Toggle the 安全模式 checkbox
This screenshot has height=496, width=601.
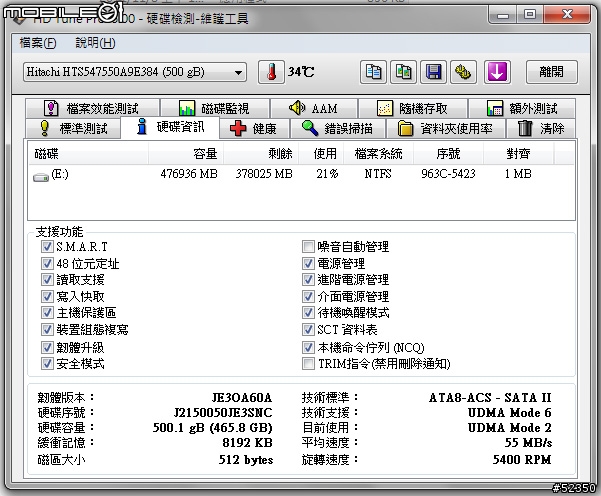47,363
